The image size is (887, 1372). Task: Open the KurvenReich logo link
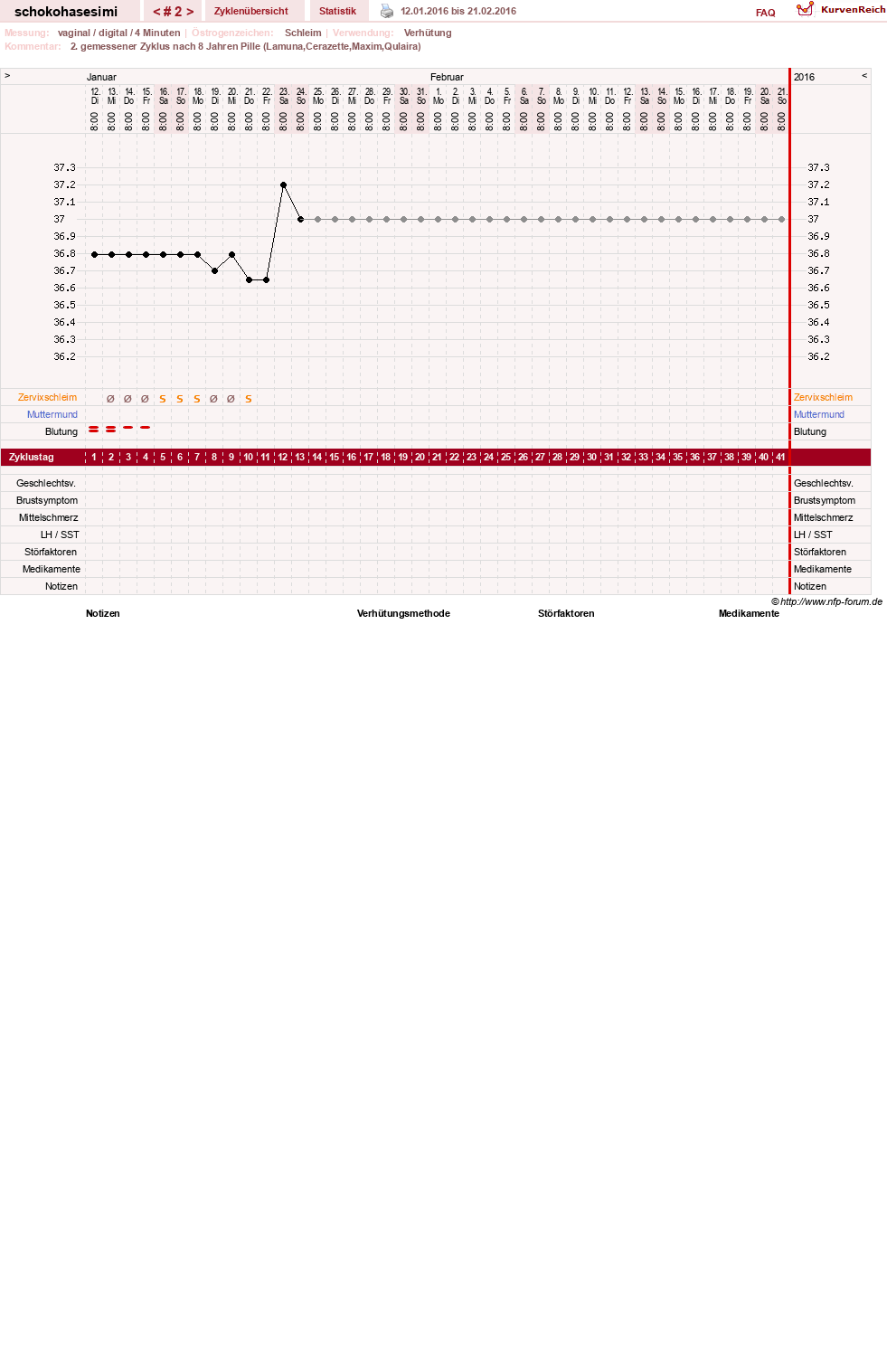coord(841,9)
